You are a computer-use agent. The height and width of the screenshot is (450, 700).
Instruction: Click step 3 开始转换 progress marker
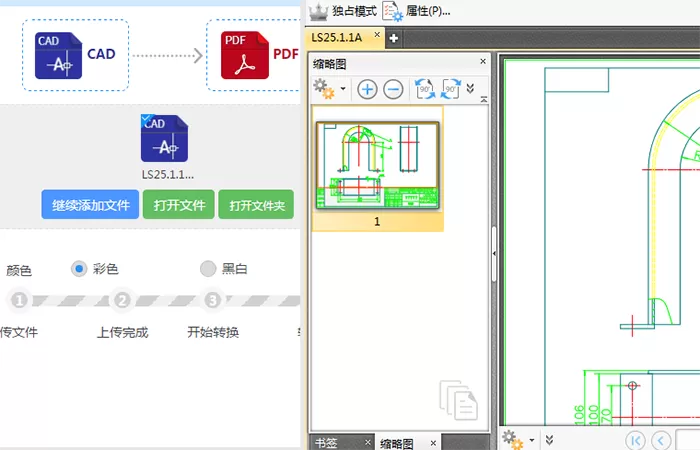click(213, 300)
